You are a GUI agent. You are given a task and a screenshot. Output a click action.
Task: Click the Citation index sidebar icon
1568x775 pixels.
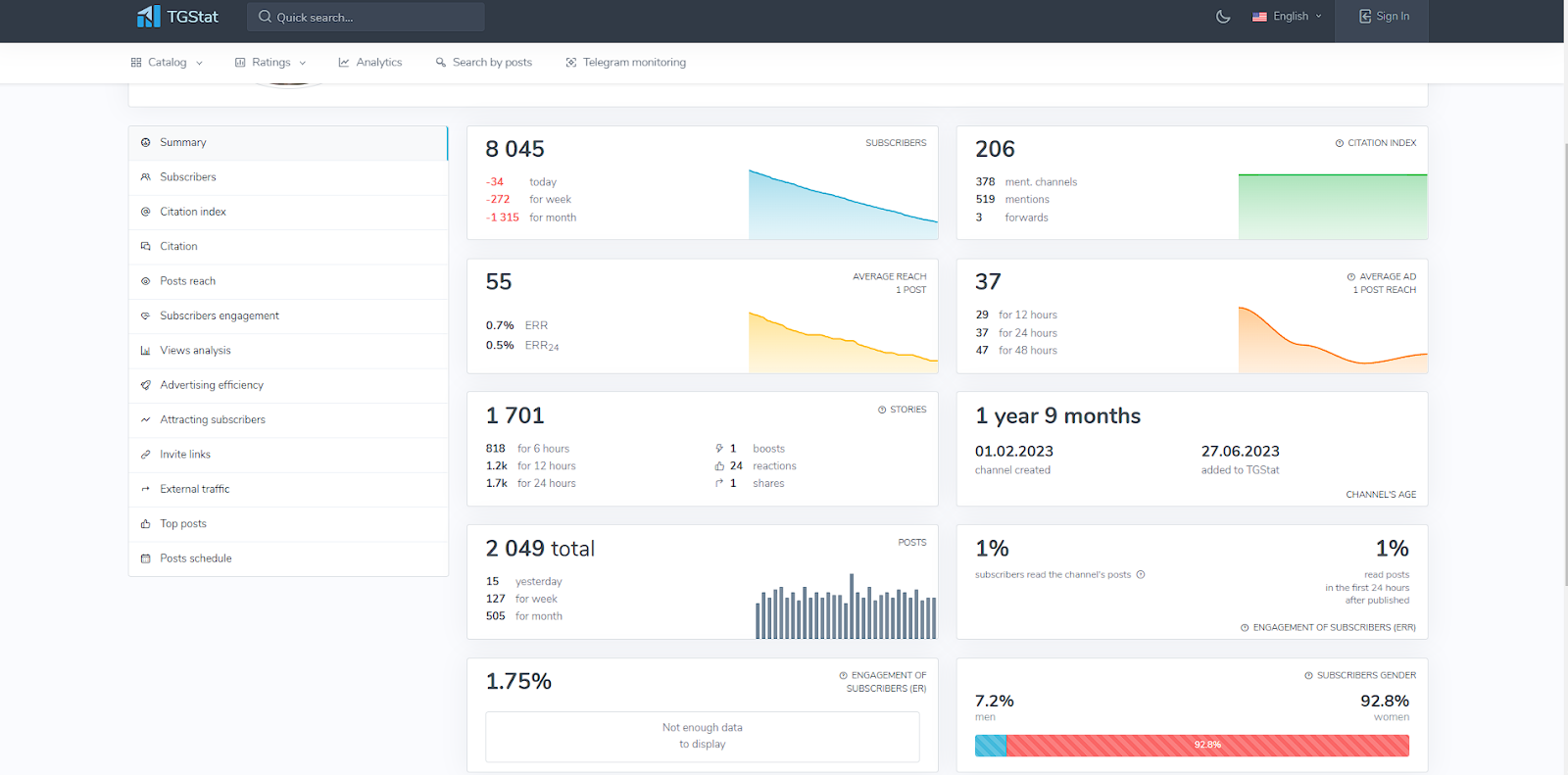(146, 212)
